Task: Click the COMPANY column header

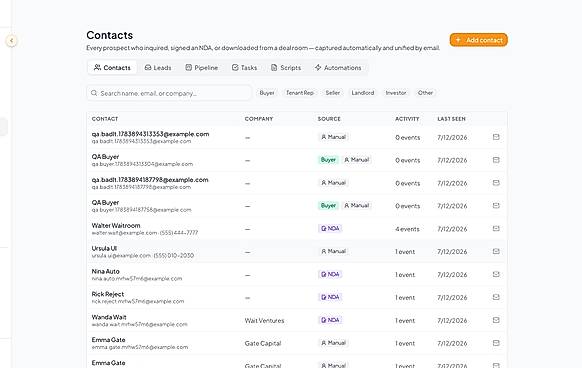Action: (259, 119)
